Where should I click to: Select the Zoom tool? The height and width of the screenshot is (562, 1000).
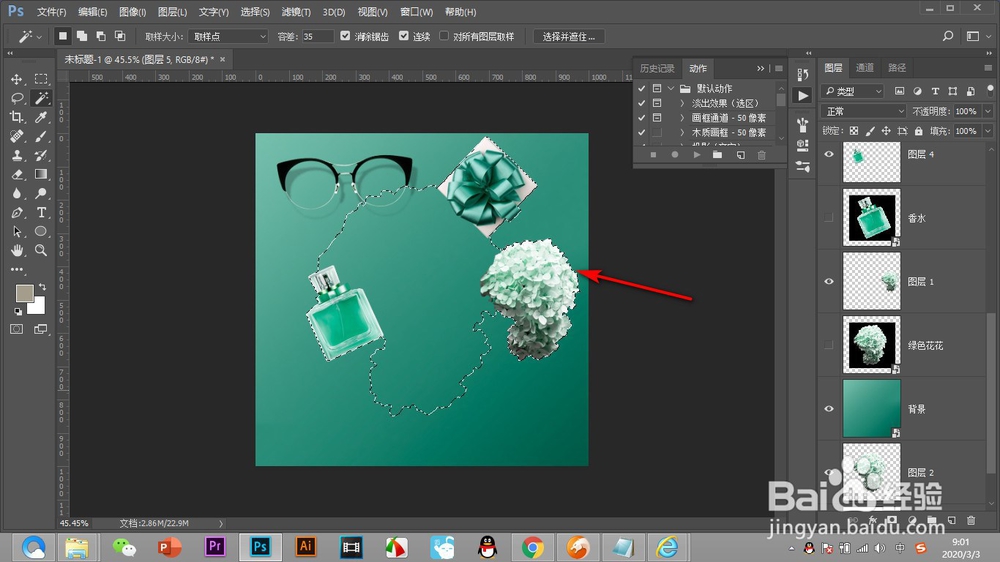pyautogui.click(x=41, y=250)
